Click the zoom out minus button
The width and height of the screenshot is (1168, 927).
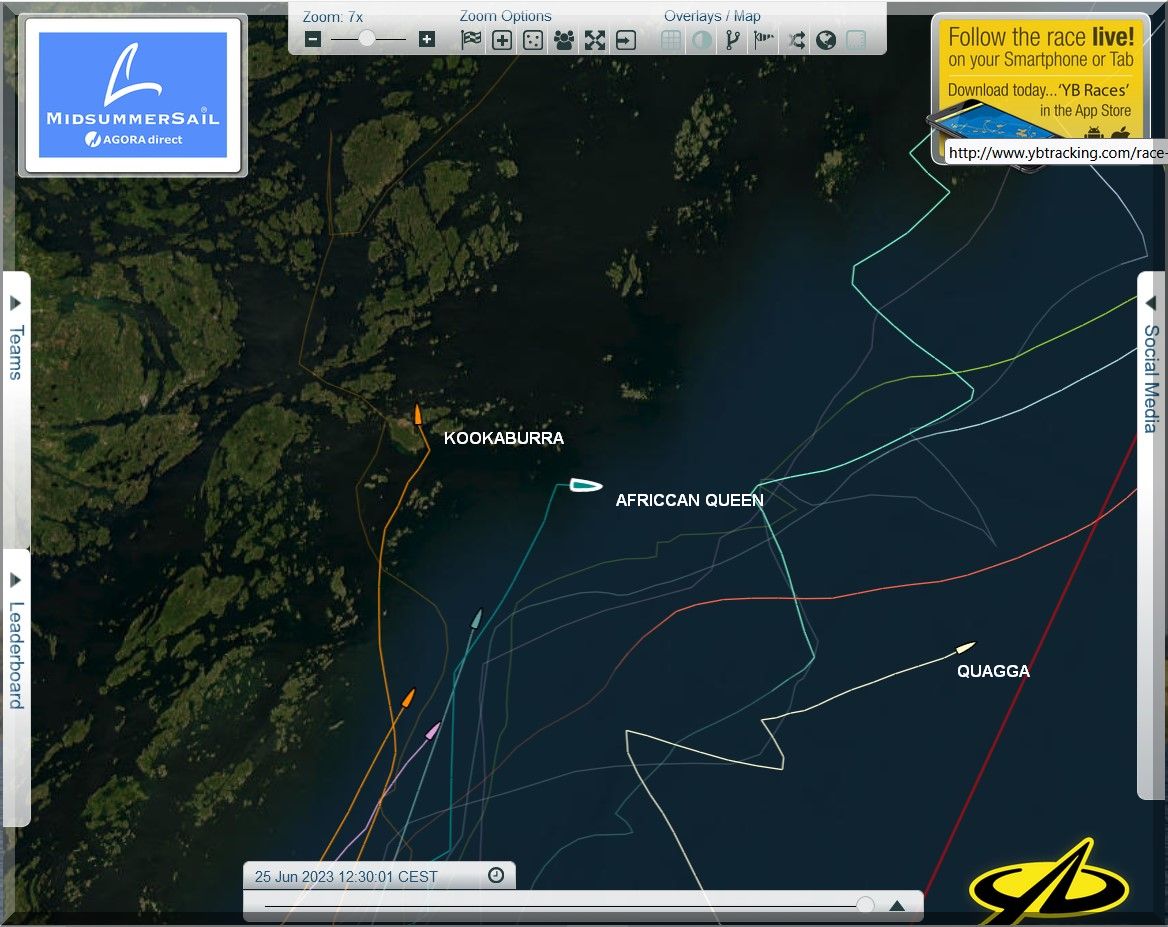coord(313,40)
